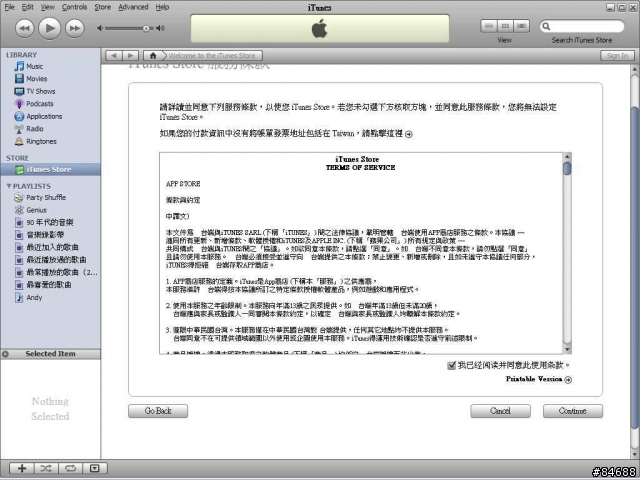Click the Cancel button
The height and width of the screenshot is (480, 640).
click(x=500, y=411)
